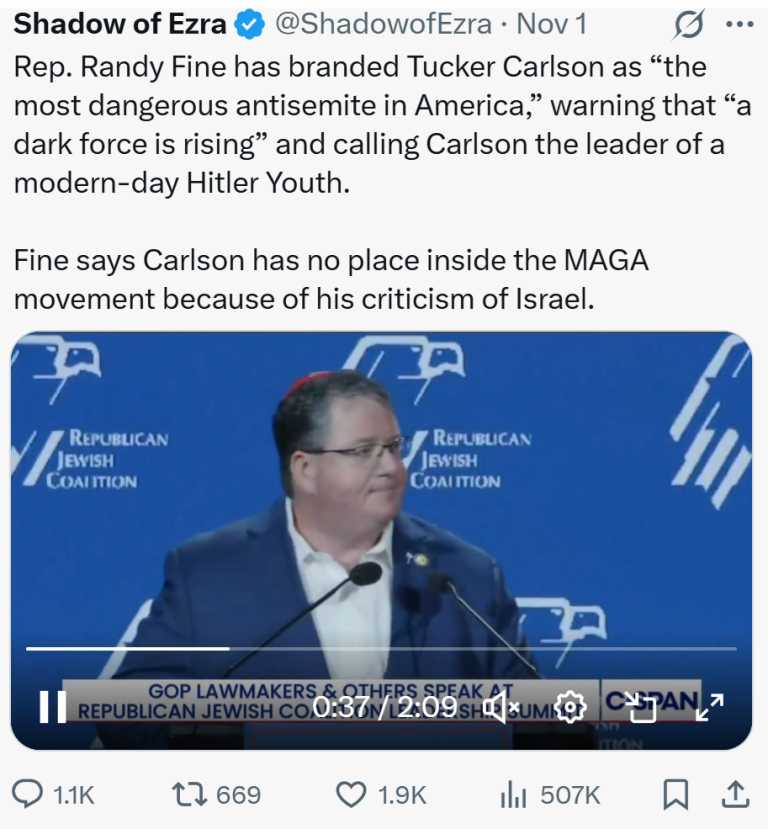Click the video timestamp 0:37 / 2:09
This screenshot has width=768, height=829.
tap(385, 707)
